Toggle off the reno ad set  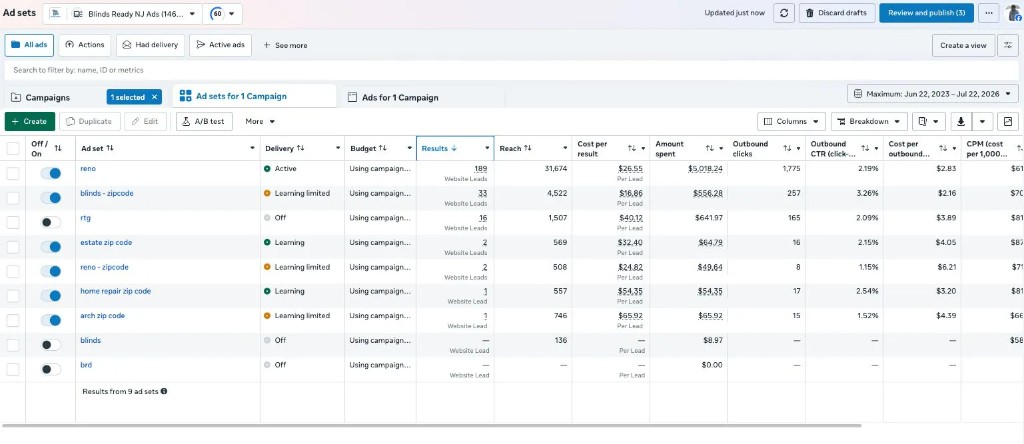tap(50, 173)
